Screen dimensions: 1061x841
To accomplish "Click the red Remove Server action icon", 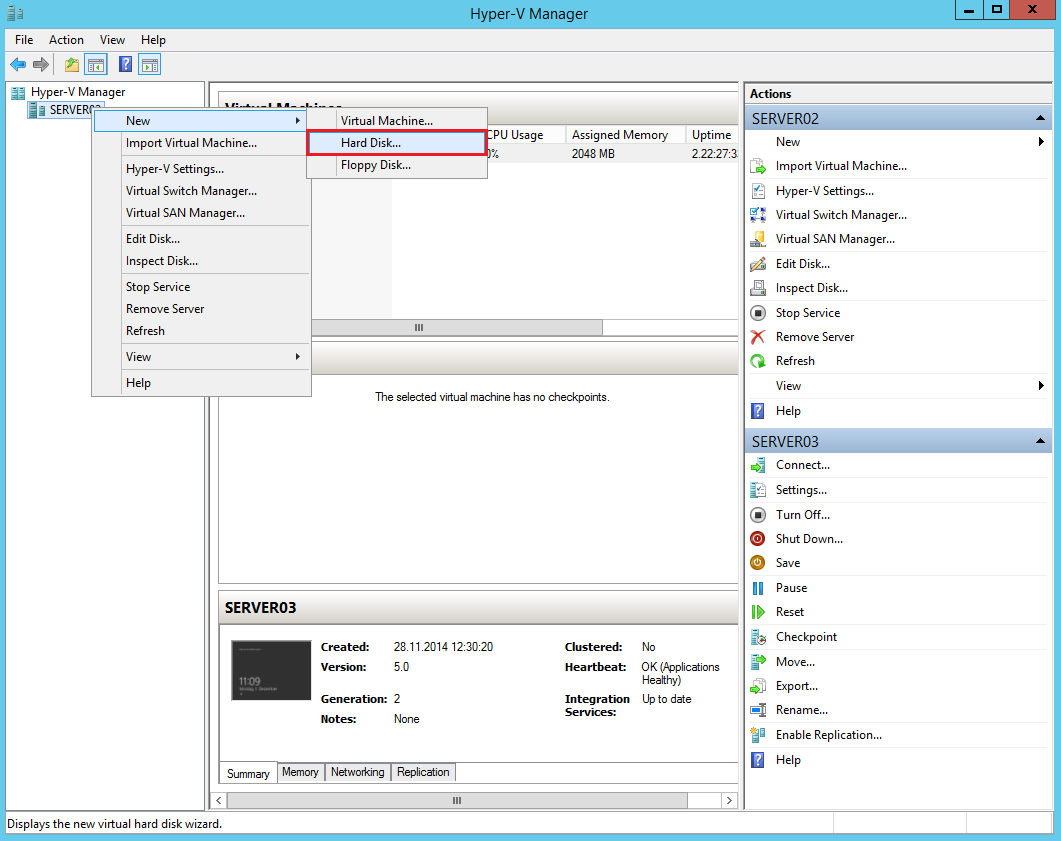I will (x=758, y=337).
